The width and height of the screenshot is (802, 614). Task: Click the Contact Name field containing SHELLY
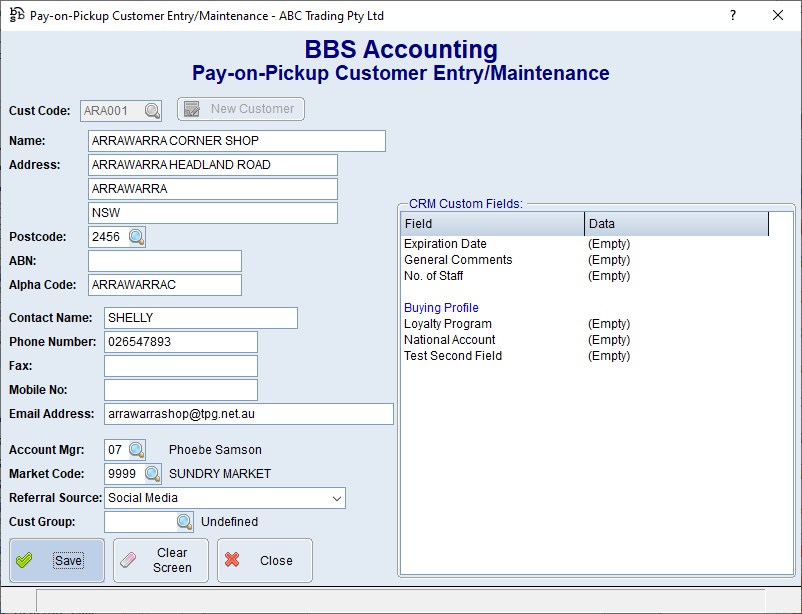tap(201, 318)
